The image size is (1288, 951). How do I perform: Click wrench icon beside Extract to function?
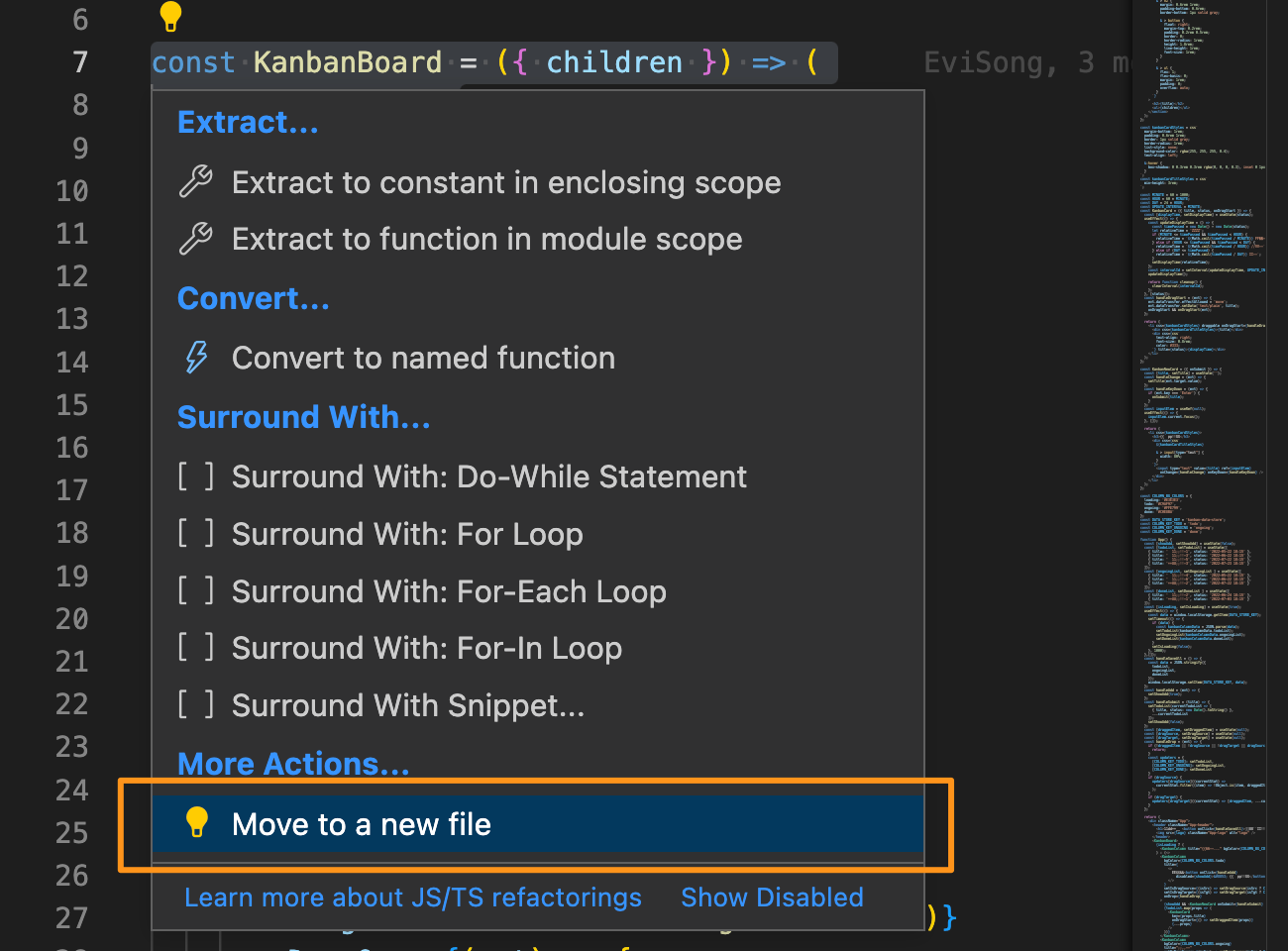pos(196,239)
